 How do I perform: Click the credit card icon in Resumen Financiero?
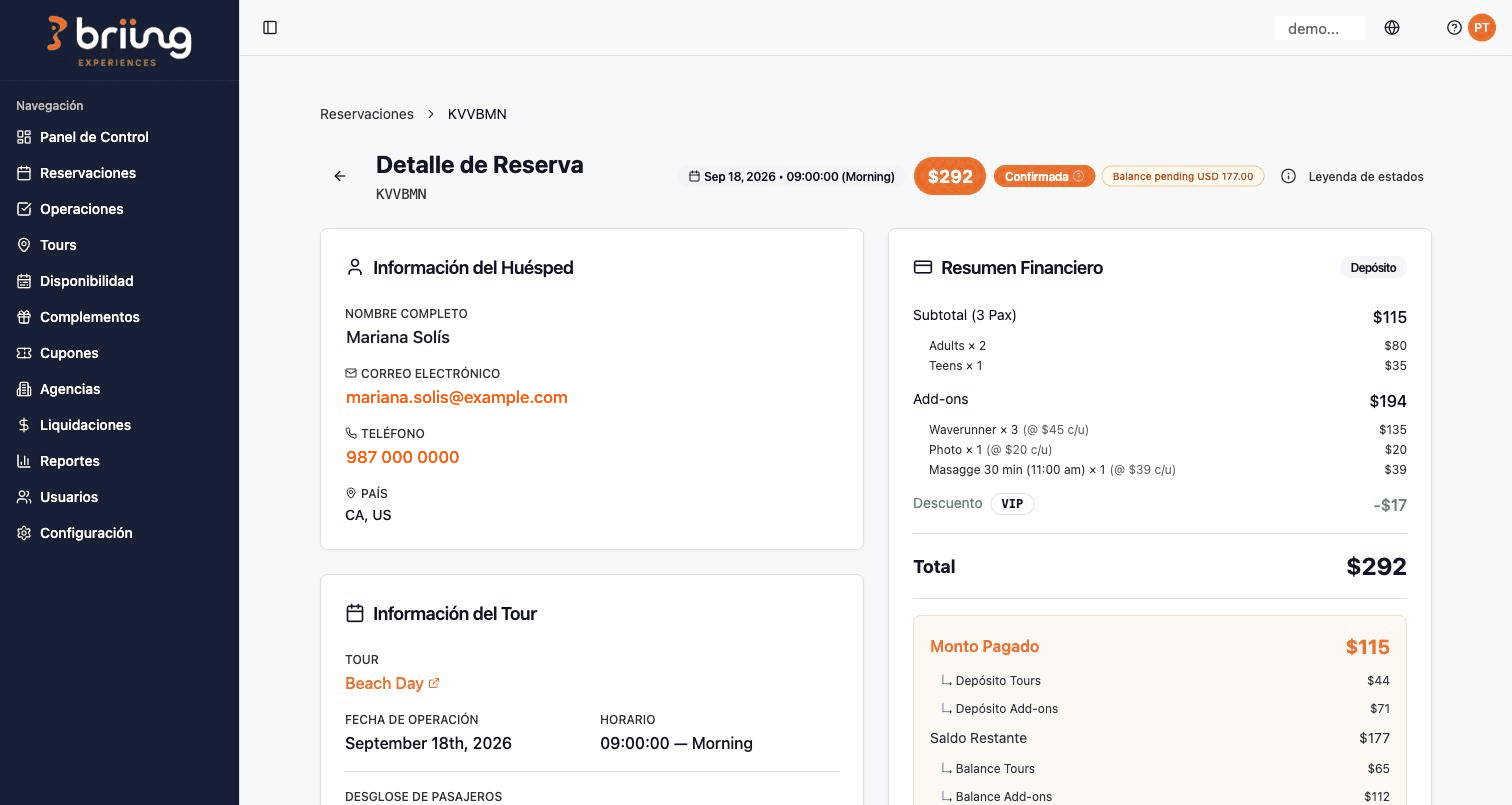(923, 268)
